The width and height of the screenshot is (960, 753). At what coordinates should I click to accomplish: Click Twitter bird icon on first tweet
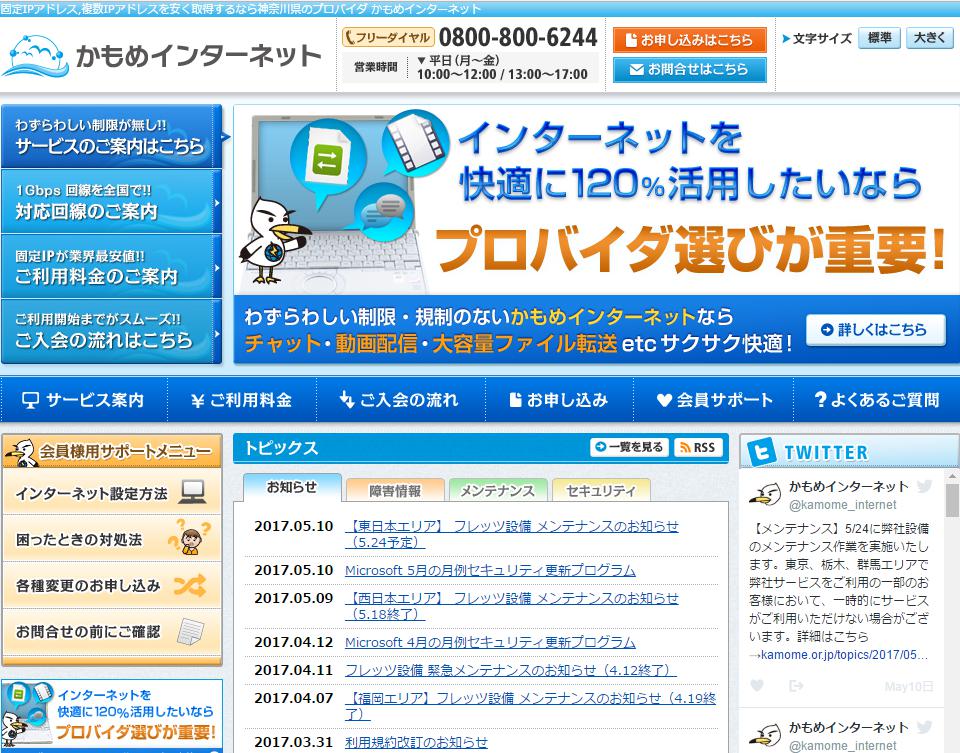pos(924,486)
